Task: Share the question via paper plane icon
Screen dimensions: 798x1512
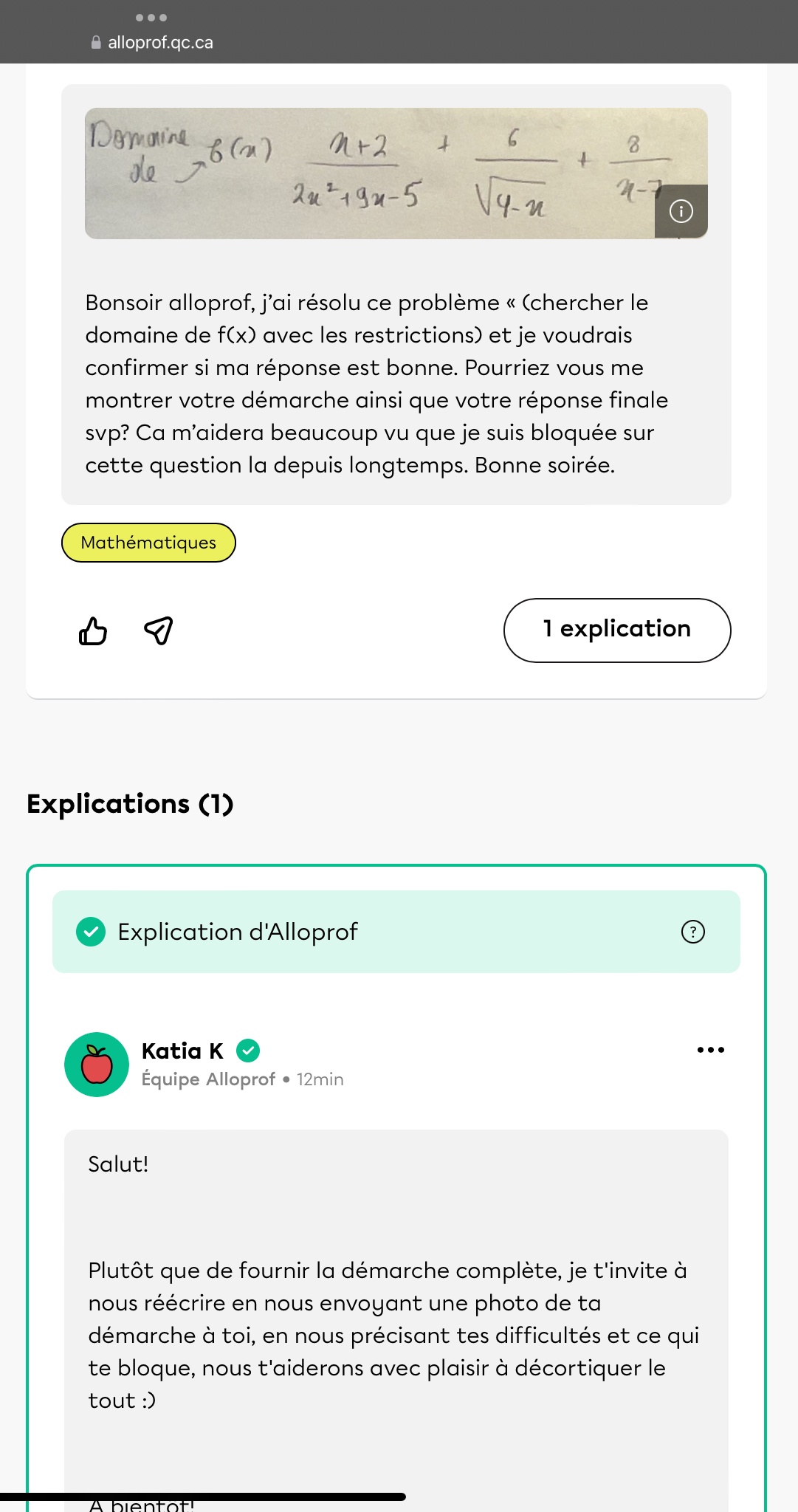Action: click(158, 630)
